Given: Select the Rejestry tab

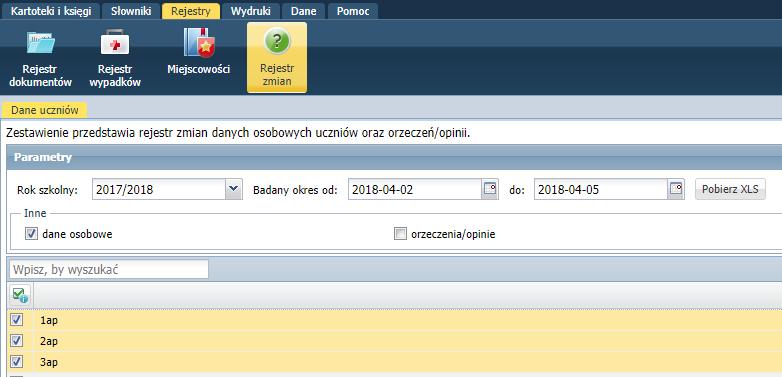Looking at the screenshot, I should point(191,11).
